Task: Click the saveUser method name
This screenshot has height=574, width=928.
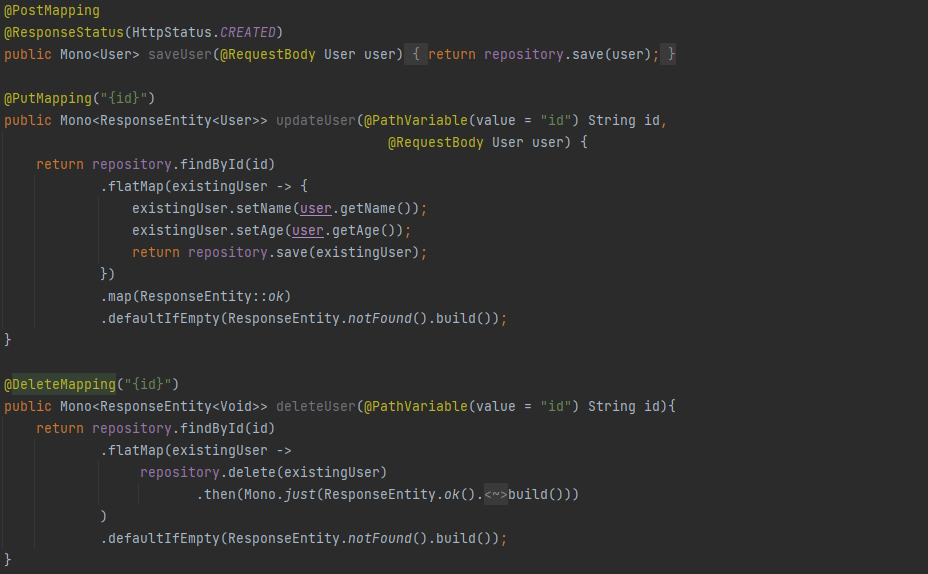Action: click(x=180, y=54)
